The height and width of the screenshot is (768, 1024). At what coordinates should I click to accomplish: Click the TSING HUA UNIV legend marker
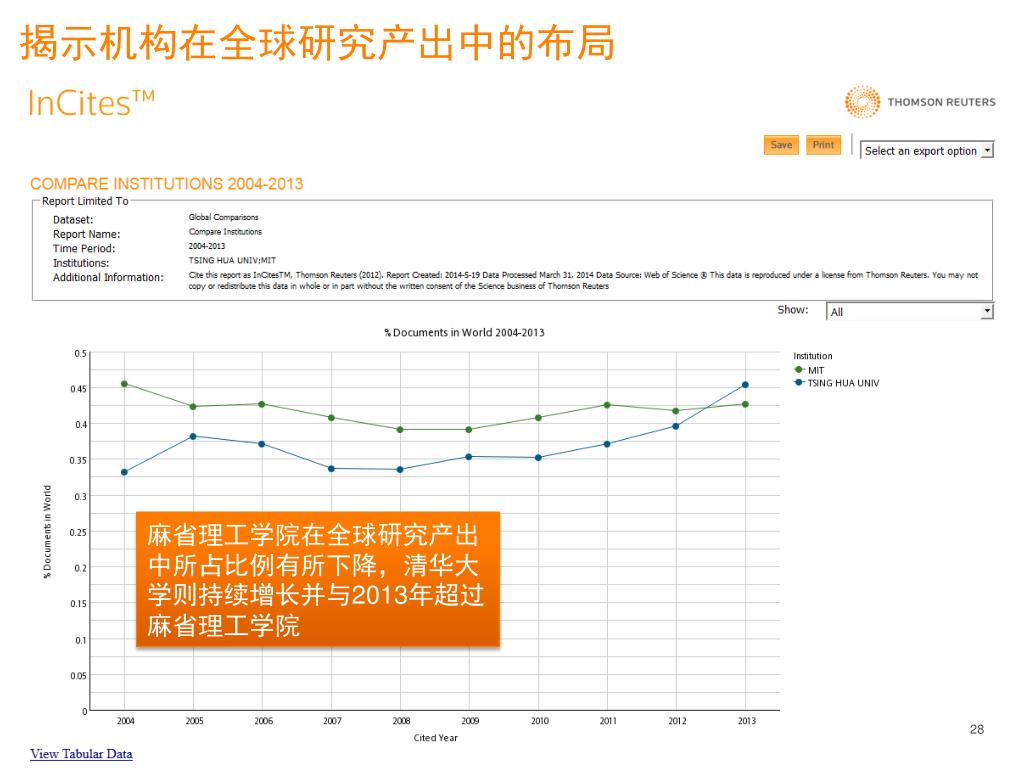(798, 383)
